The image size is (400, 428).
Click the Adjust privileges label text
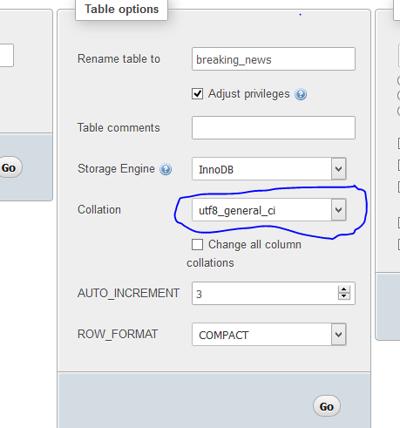[x=249, y=94]
